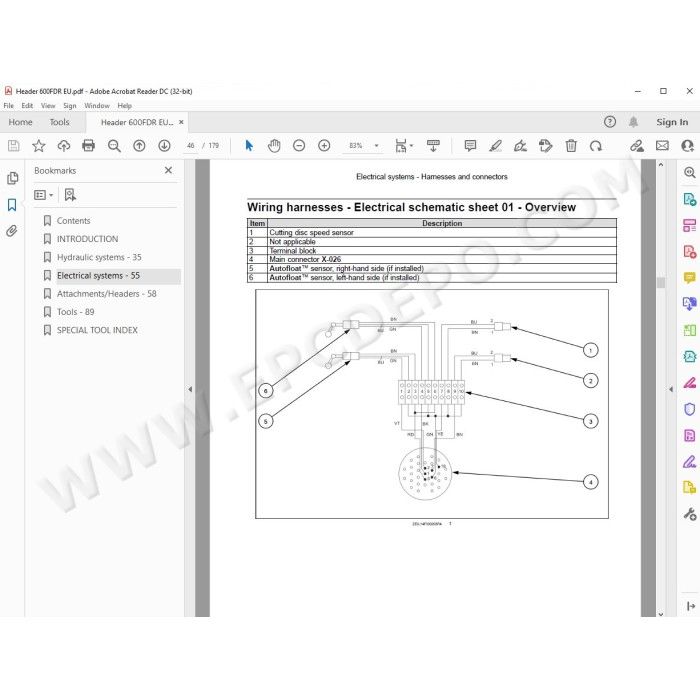700x700 pixels.
Task: Open the Sign menu
Action: [70, 106]
